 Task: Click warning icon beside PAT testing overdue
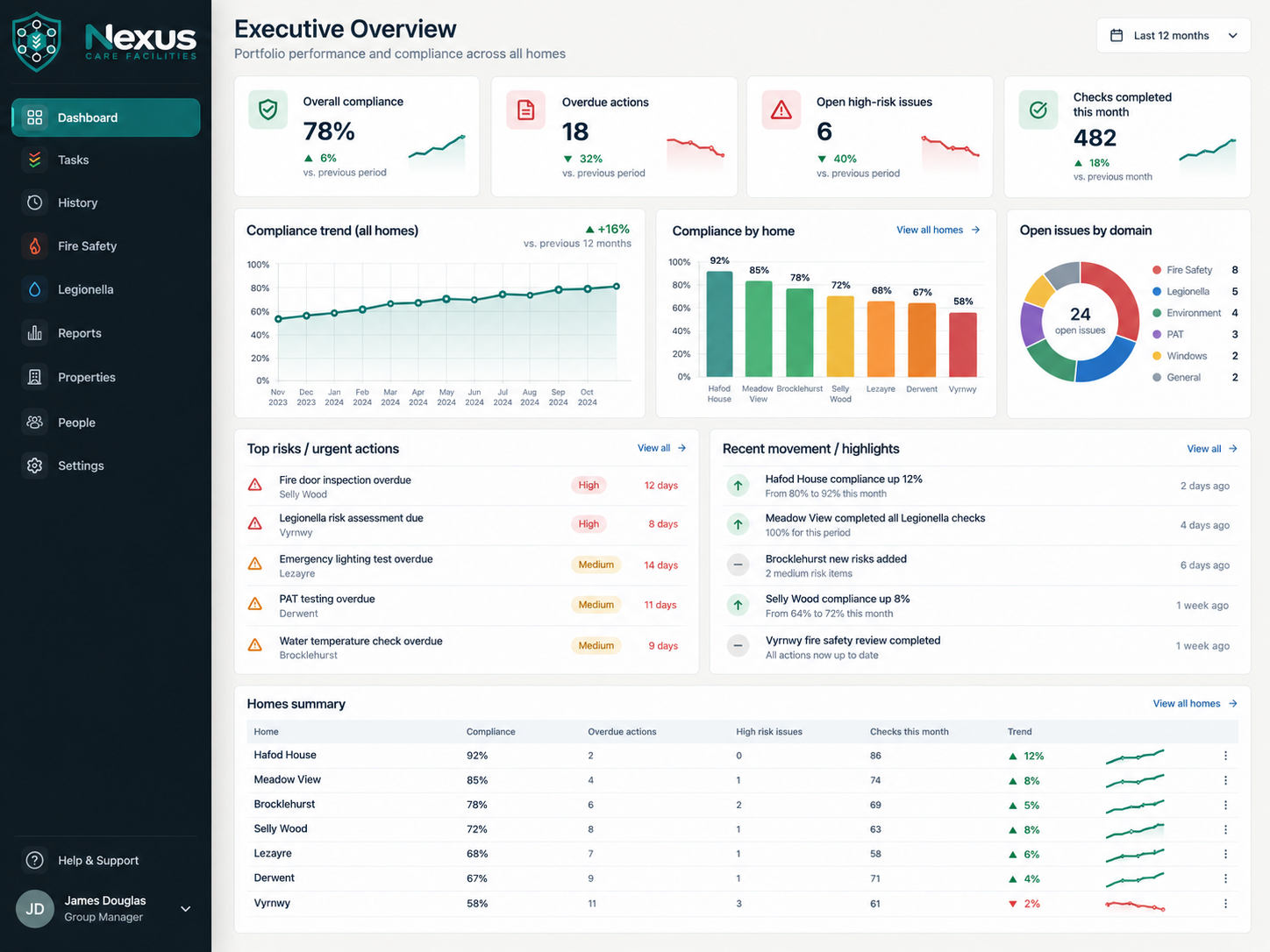tap(255, 604)
